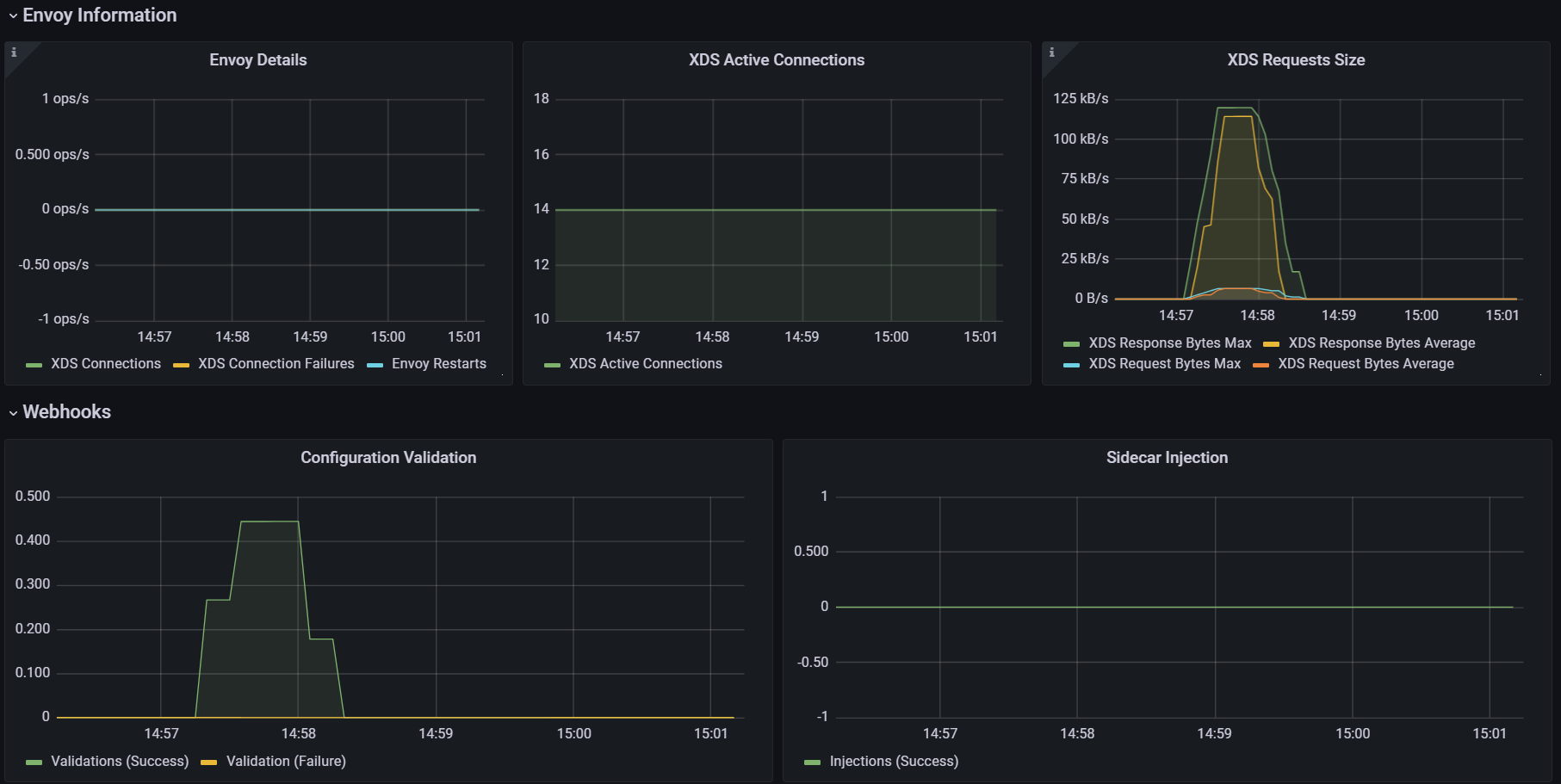Collapse the Webhooks row chevron

13,413
